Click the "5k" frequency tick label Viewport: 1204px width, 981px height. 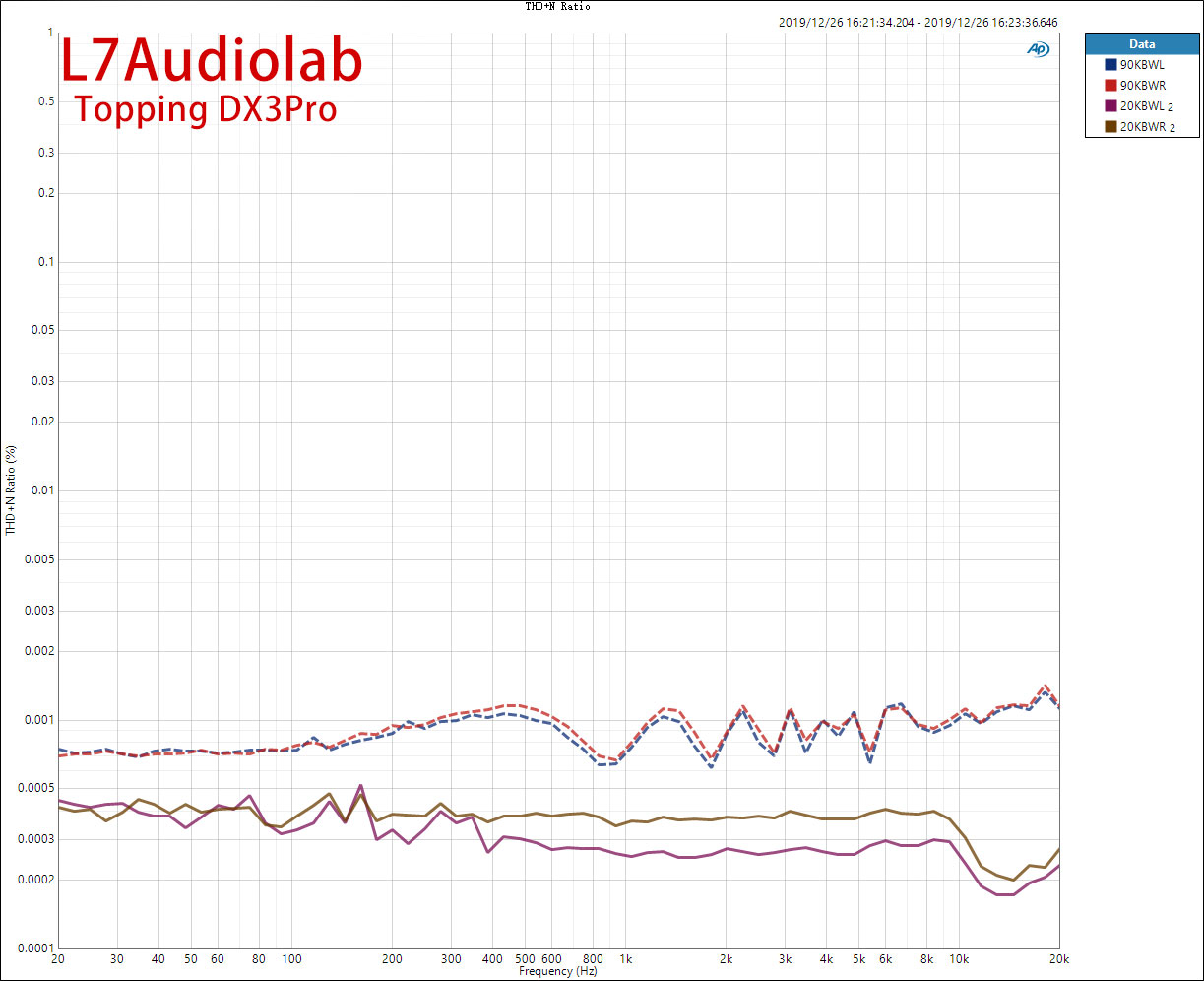(x=858, y=958)
